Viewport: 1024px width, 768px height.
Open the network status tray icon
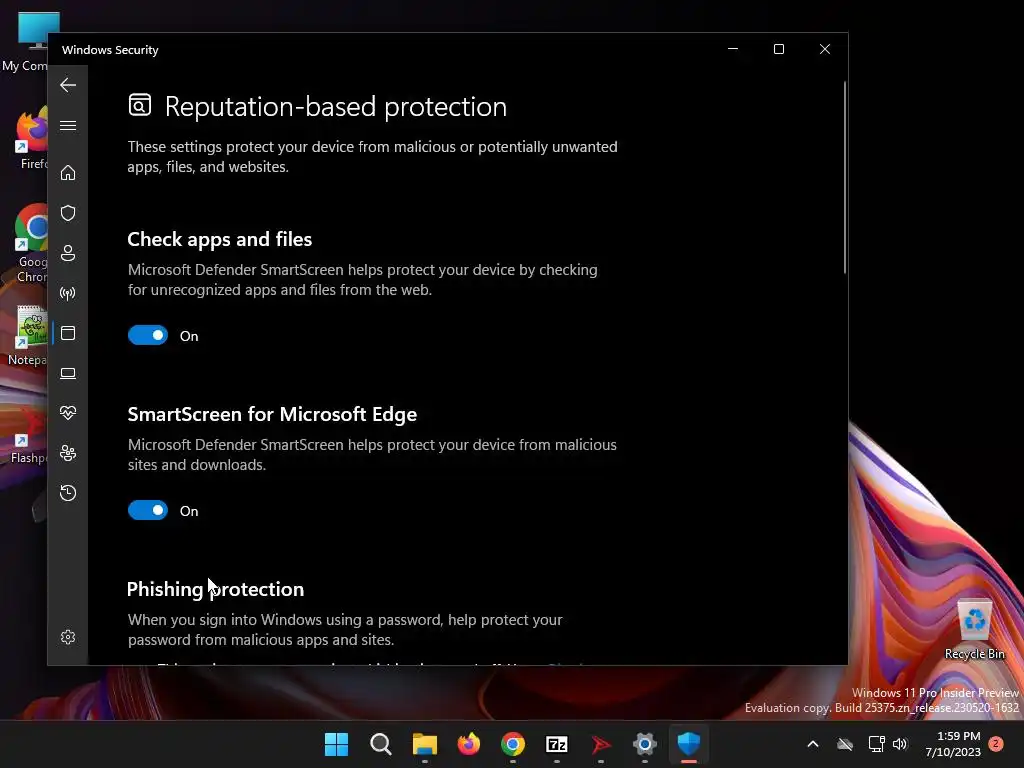(x=876, y=744)
